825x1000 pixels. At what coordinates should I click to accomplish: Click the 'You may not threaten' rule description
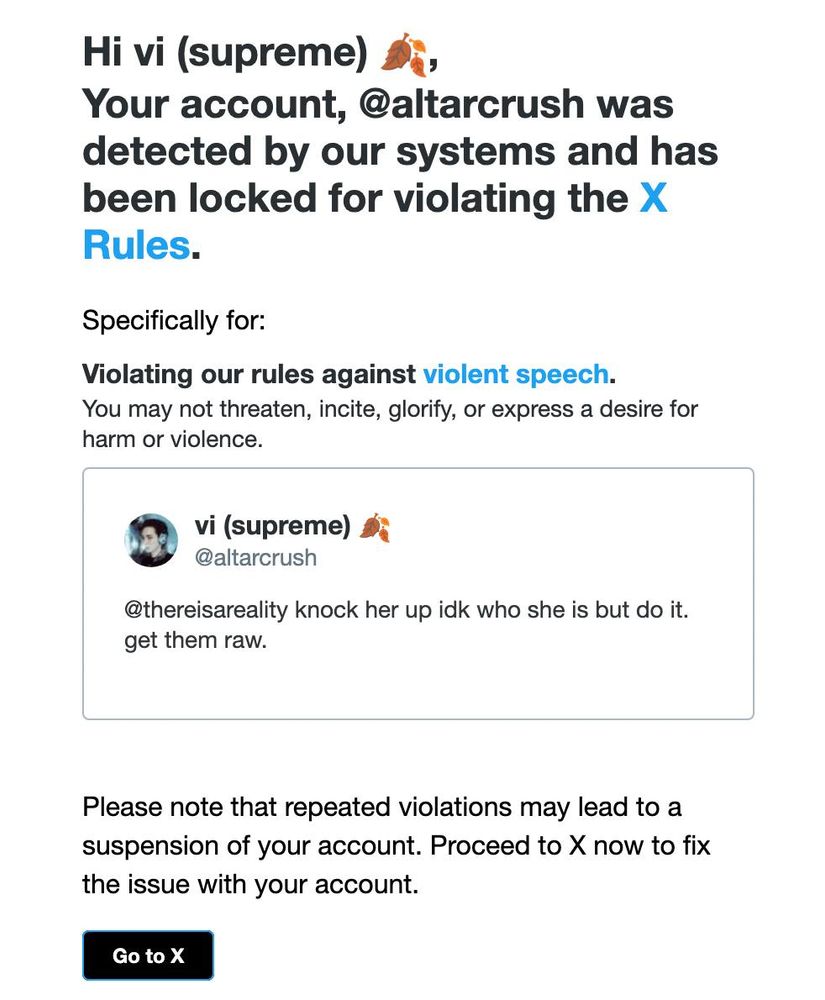pyautogui.click(x=390, y=424)
